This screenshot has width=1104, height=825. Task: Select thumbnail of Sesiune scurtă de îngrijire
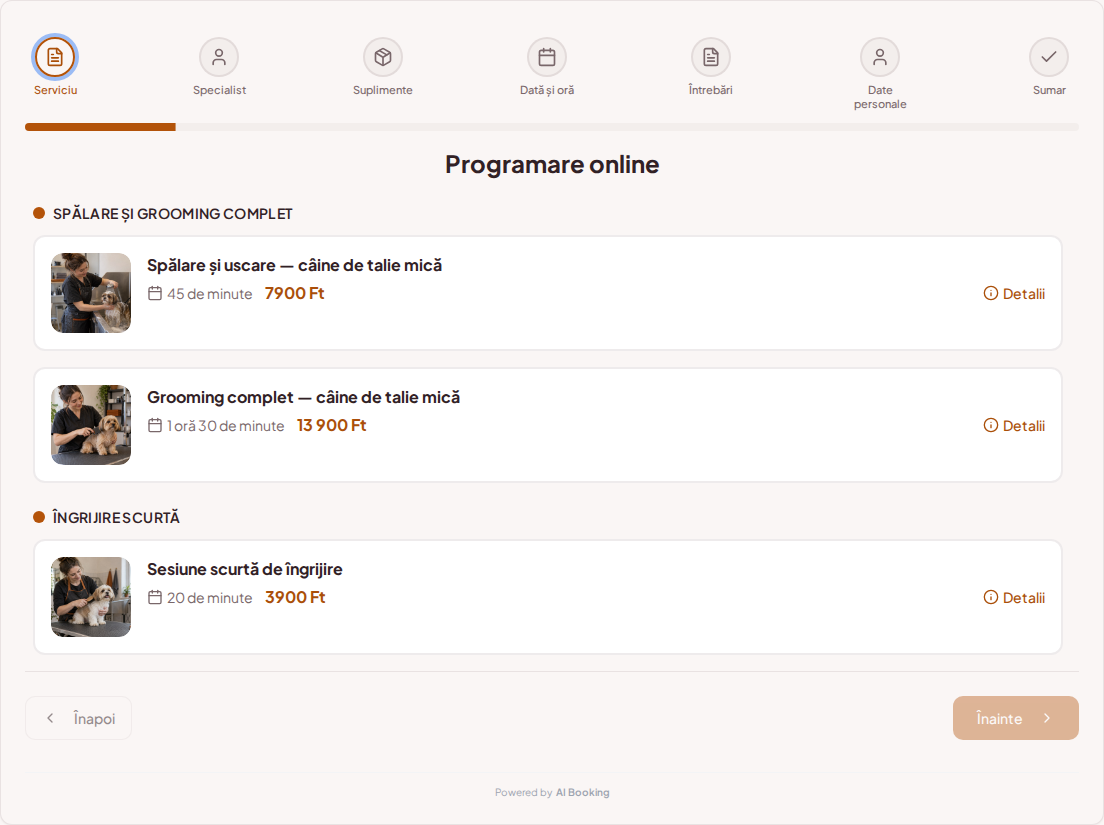[91, 597]
